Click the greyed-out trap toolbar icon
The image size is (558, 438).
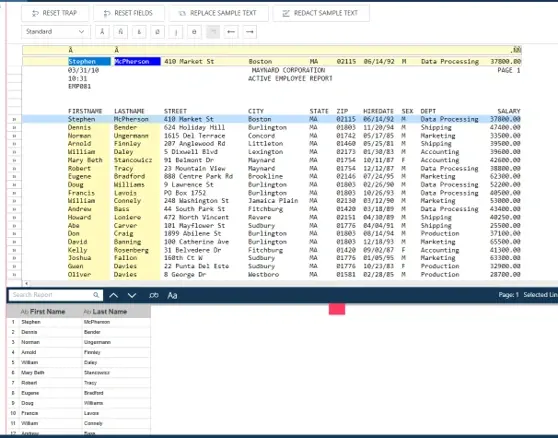tap(213, 32)
